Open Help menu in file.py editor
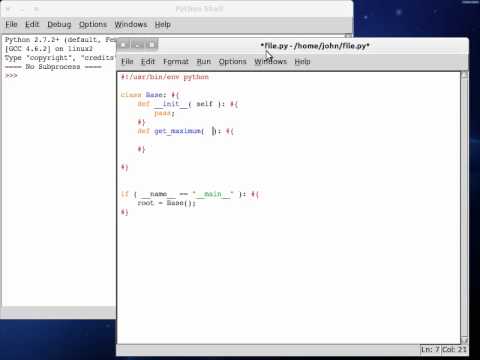The image size is (480, 360). pyautogui.click(x=302, y=61)
